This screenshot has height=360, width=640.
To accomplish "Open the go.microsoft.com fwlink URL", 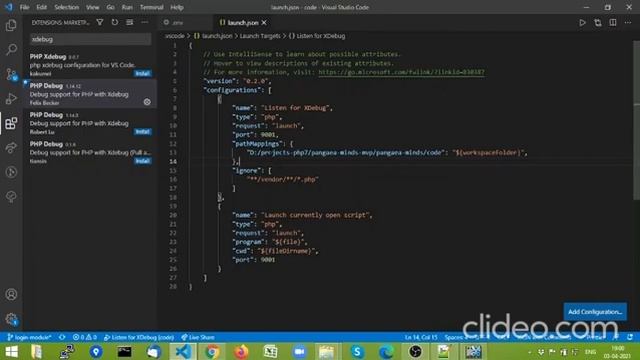I will pyautogui.click(x=401, y=72).
